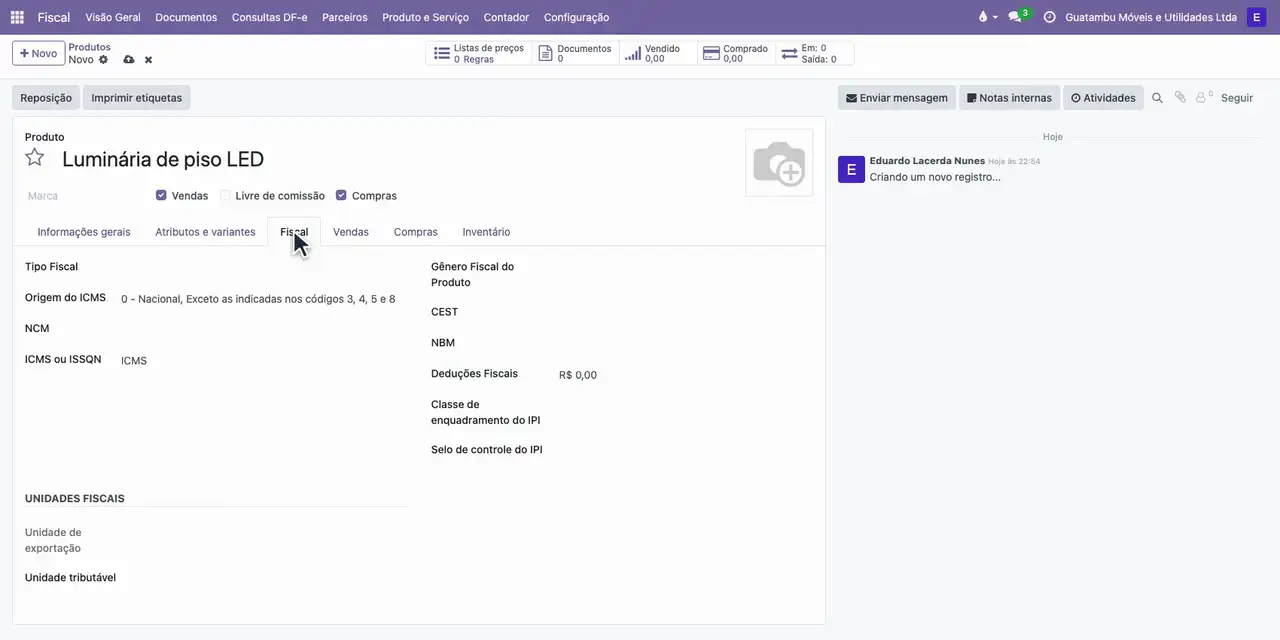Go back via the Produtos breadcrumb

[x=89, y=47]
